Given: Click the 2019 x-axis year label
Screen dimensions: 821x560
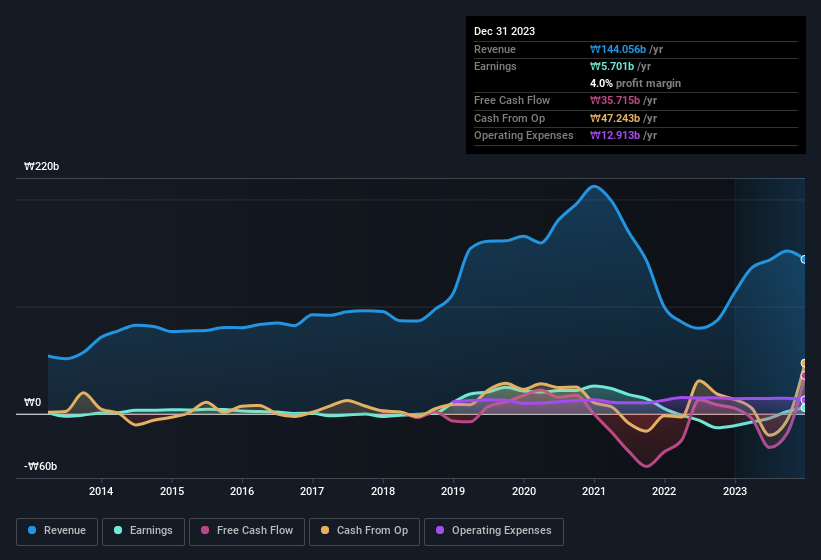Looking at the screenshot, I should 453,491.
